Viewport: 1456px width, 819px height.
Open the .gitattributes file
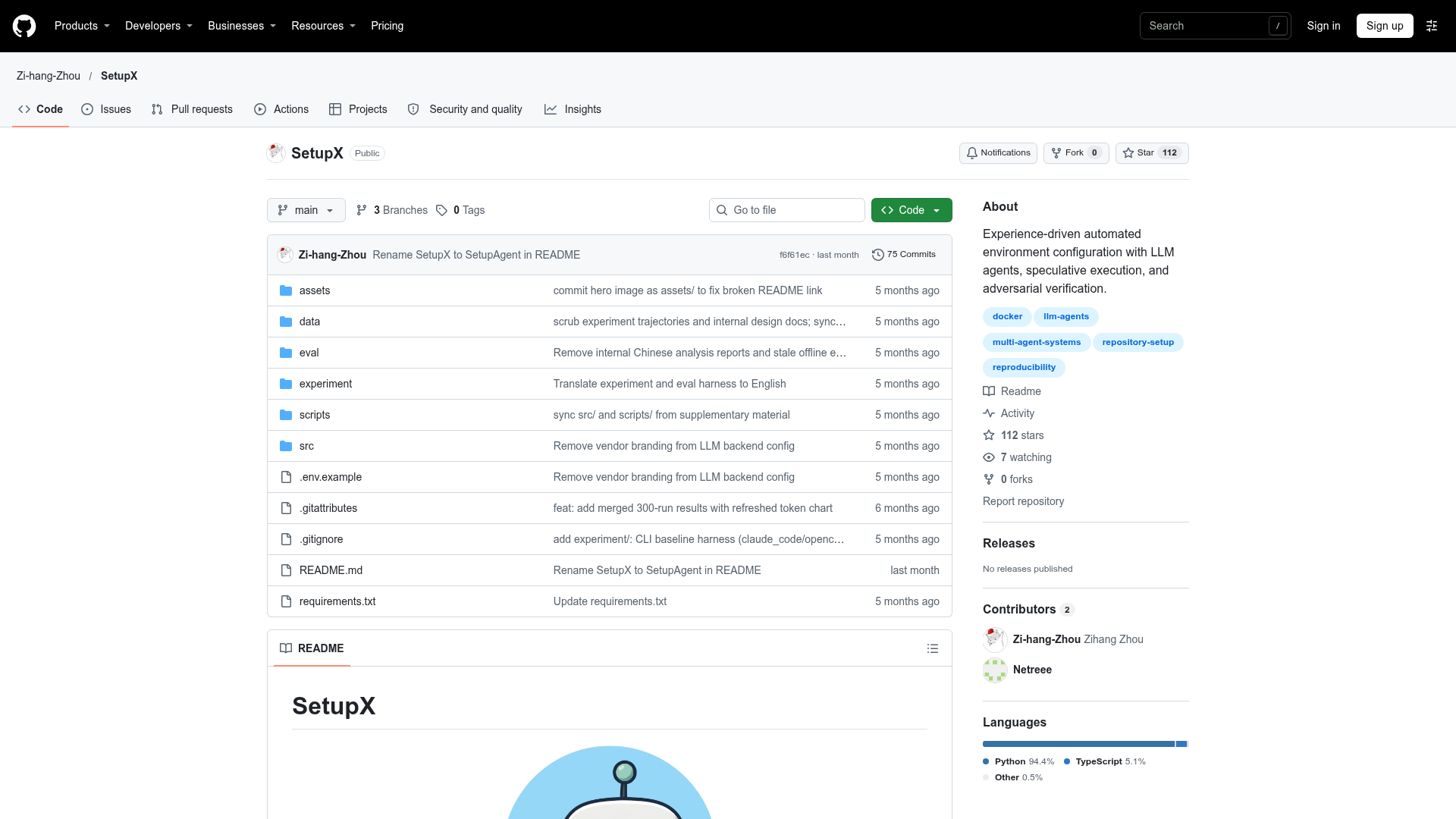point(328,508)
